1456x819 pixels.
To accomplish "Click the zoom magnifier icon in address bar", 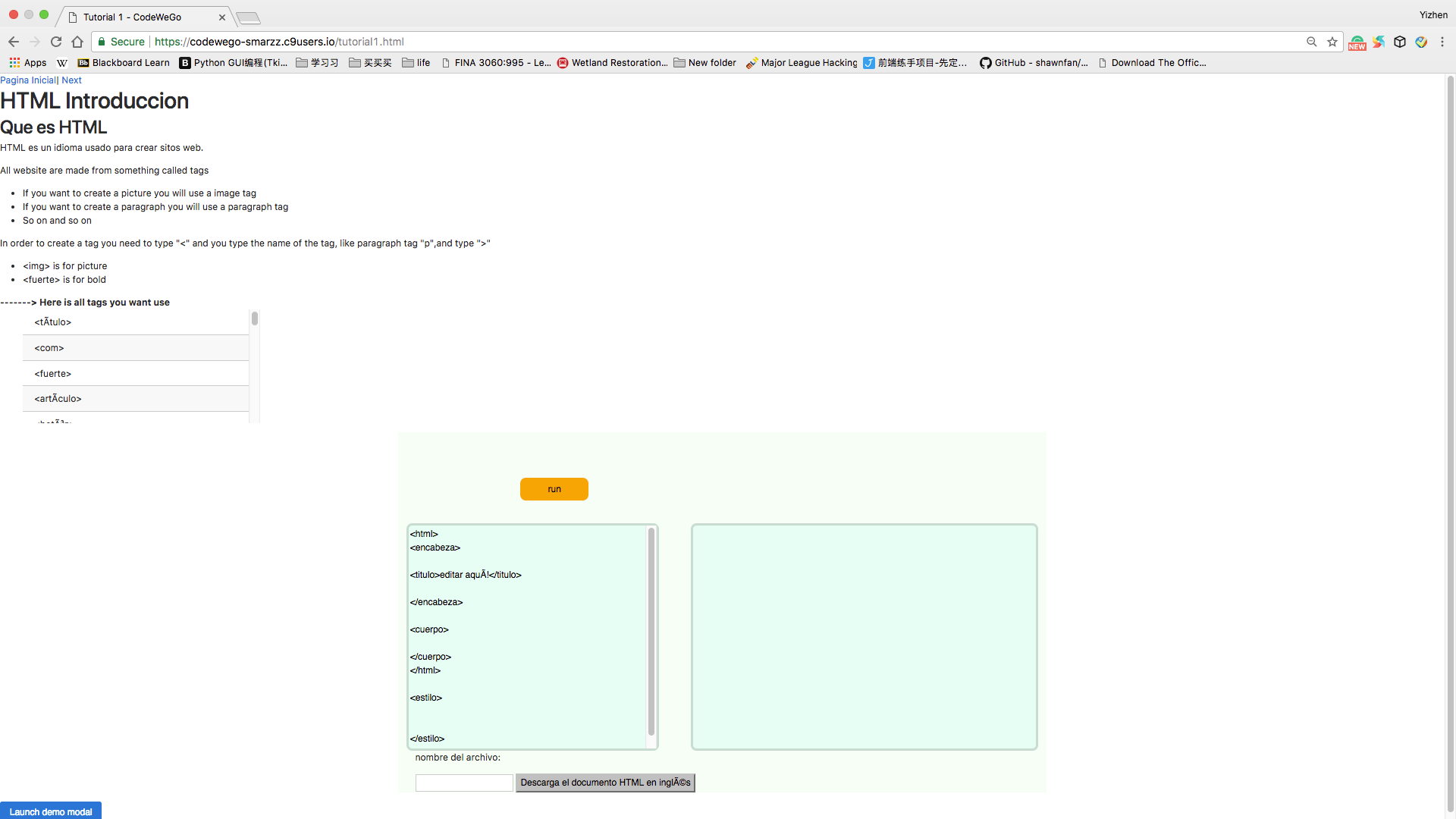I will coord(1311,42).
